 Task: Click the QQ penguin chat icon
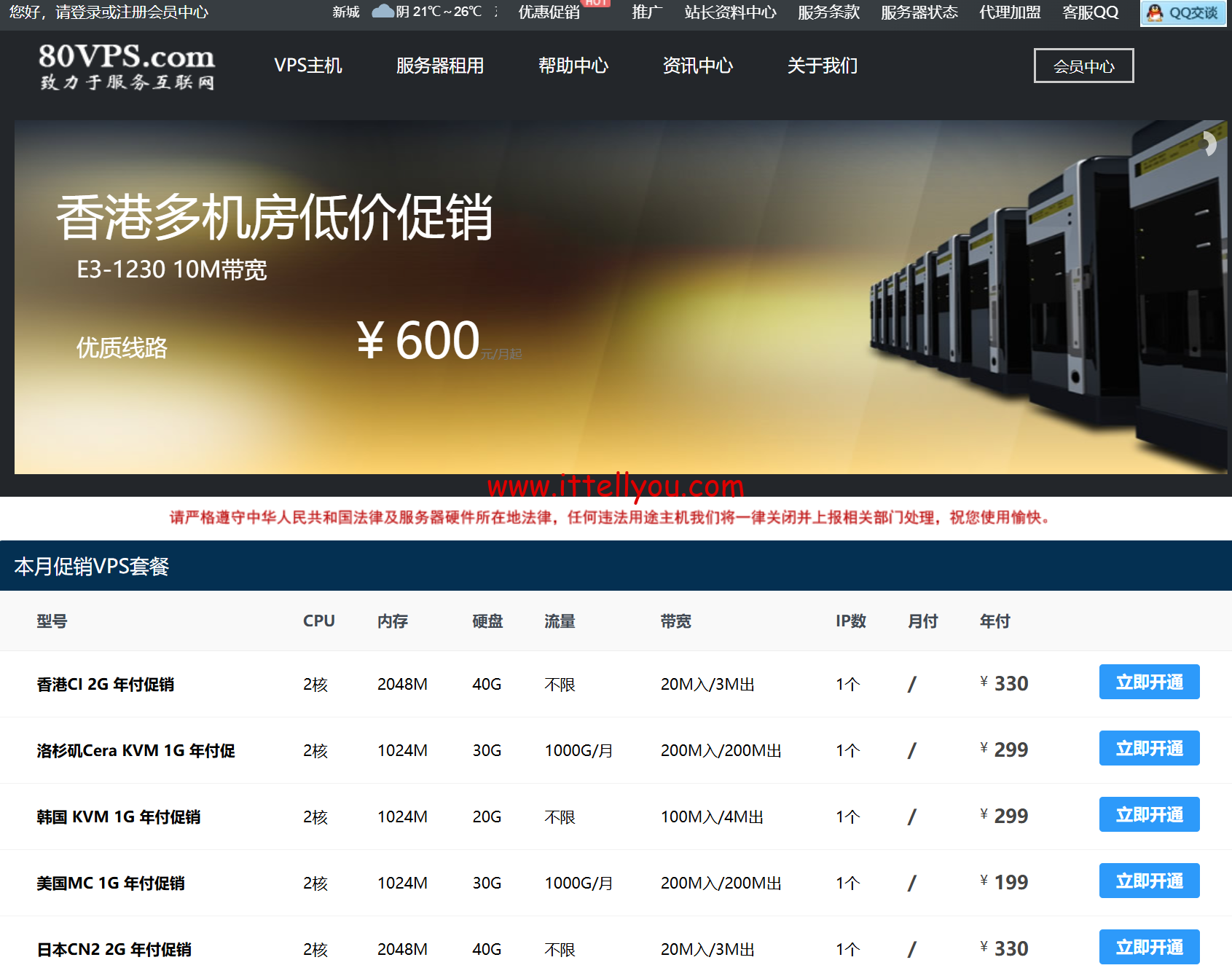click(x=1154, y=12)
